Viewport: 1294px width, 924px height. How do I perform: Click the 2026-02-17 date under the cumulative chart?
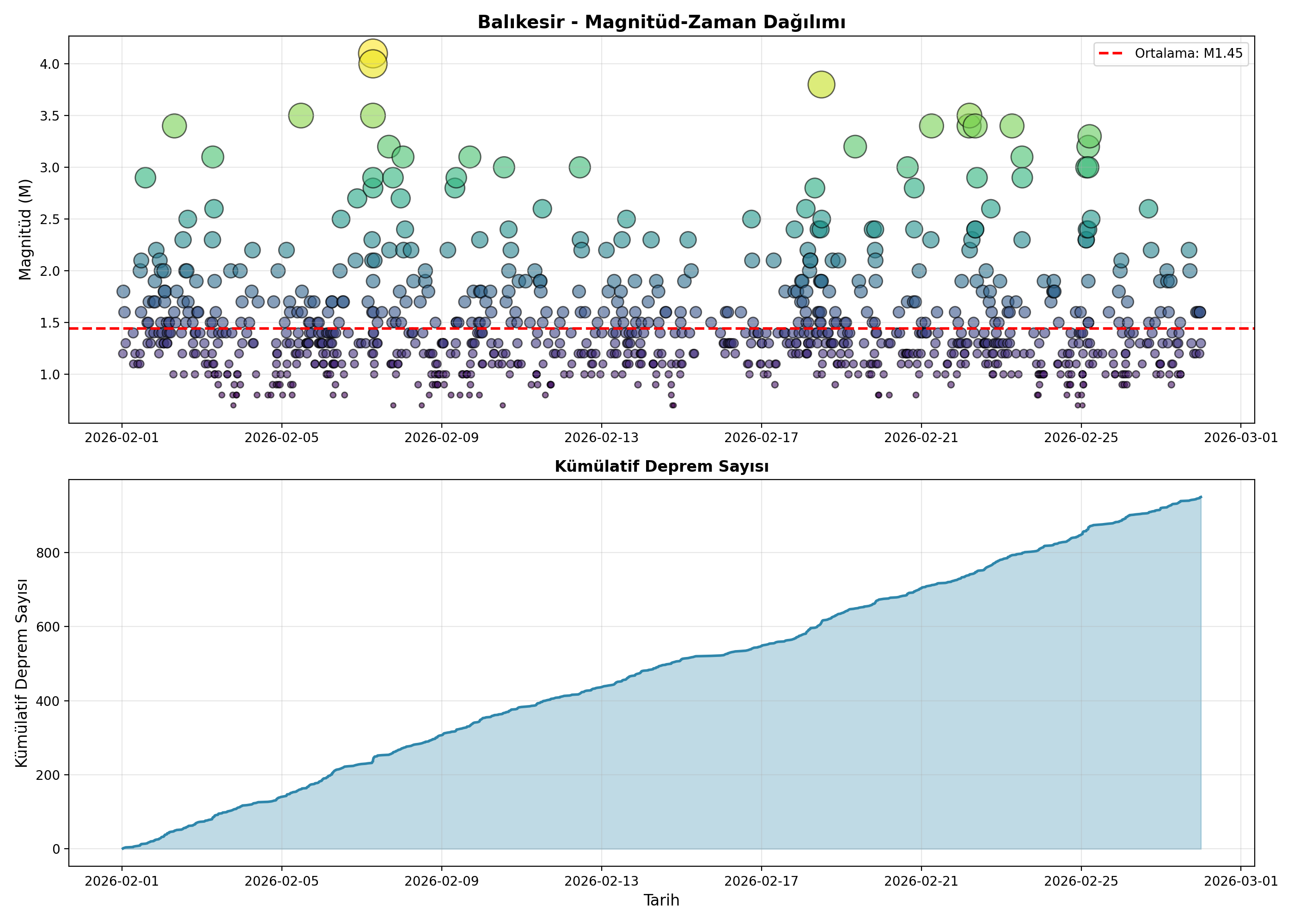pos(761,881)
